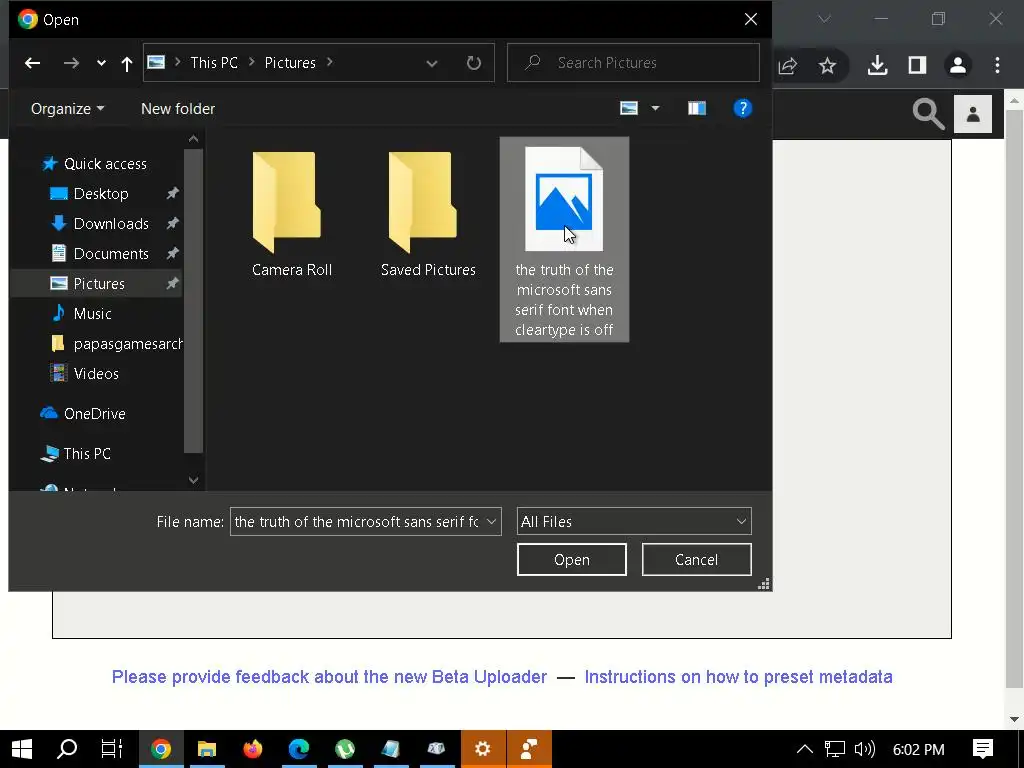Open Chrome's downloads icon
1024x768 pixels.
[x=878, y=65]
